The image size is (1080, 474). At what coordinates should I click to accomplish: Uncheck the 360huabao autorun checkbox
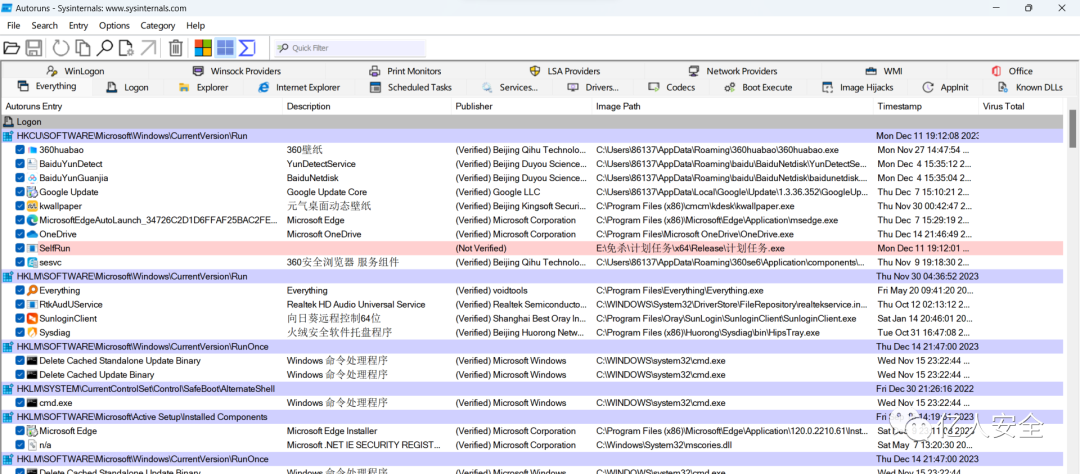click(20, 150)
